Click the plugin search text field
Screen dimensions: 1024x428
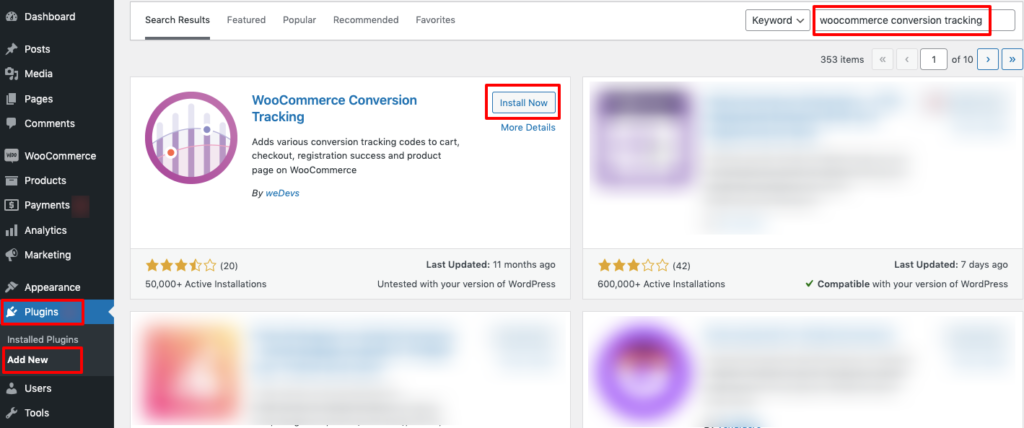[914, 20]
